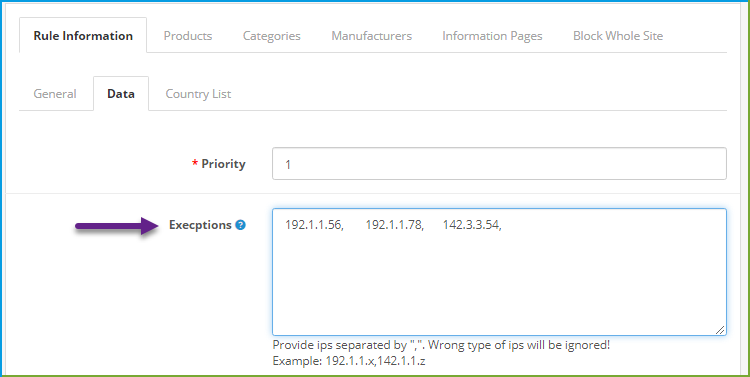750x377 pixels.
Task: Click the textarea resize handle corner
Action: (719, 329)
